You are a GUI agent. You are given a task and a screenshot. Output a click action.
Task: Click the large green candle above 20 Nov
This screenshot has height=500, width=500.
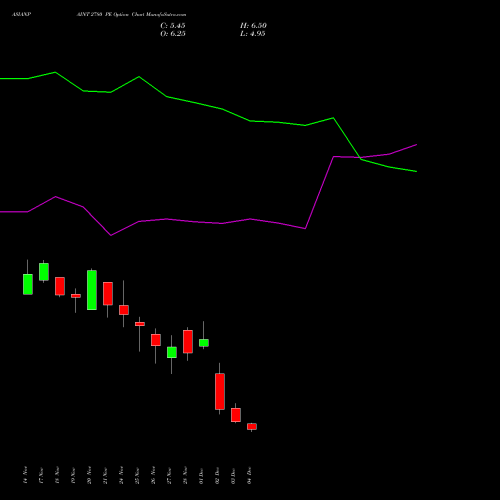(x=92, y=290)
